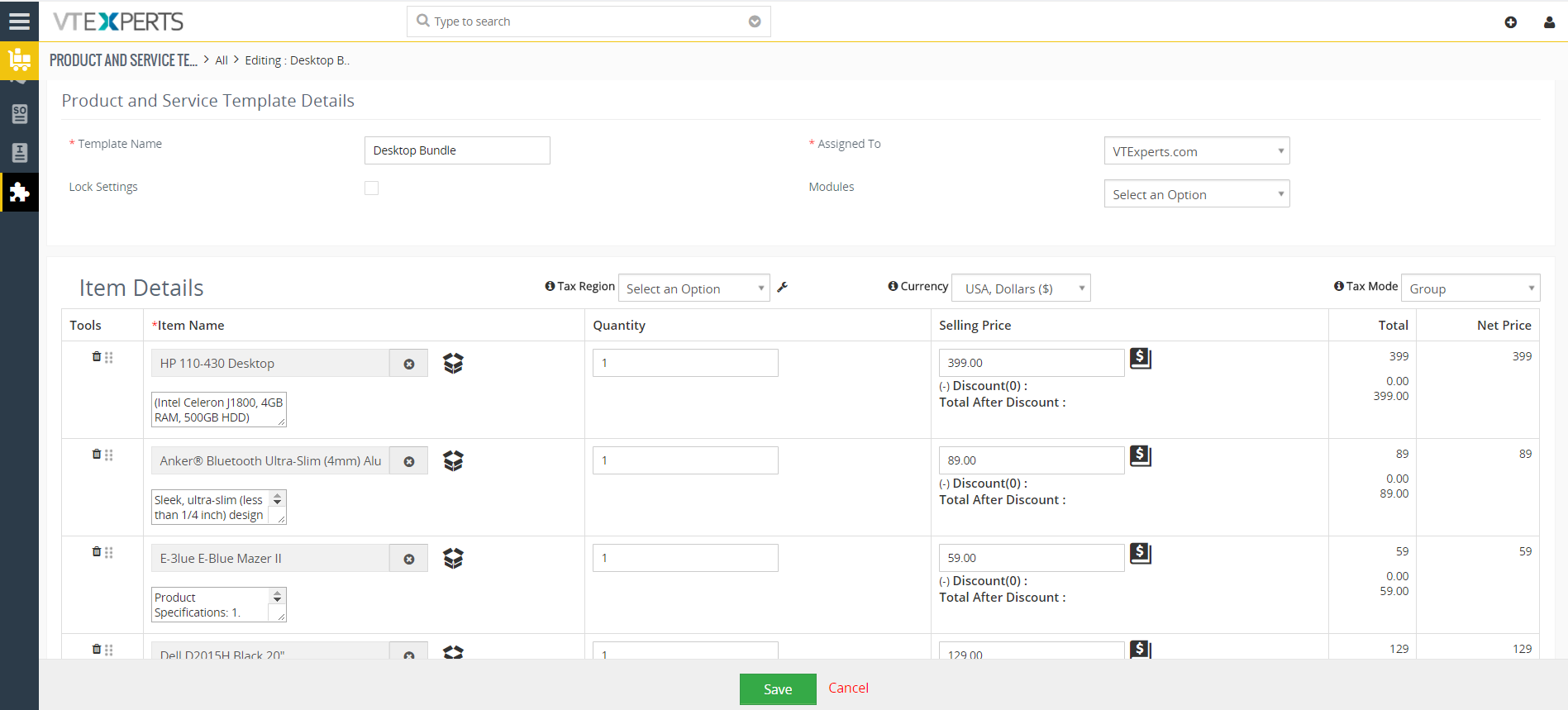The height and width of the screenshot is (710, 1568).
Task: Open the Tax Region wrench settings
Action: pos(782,287)
